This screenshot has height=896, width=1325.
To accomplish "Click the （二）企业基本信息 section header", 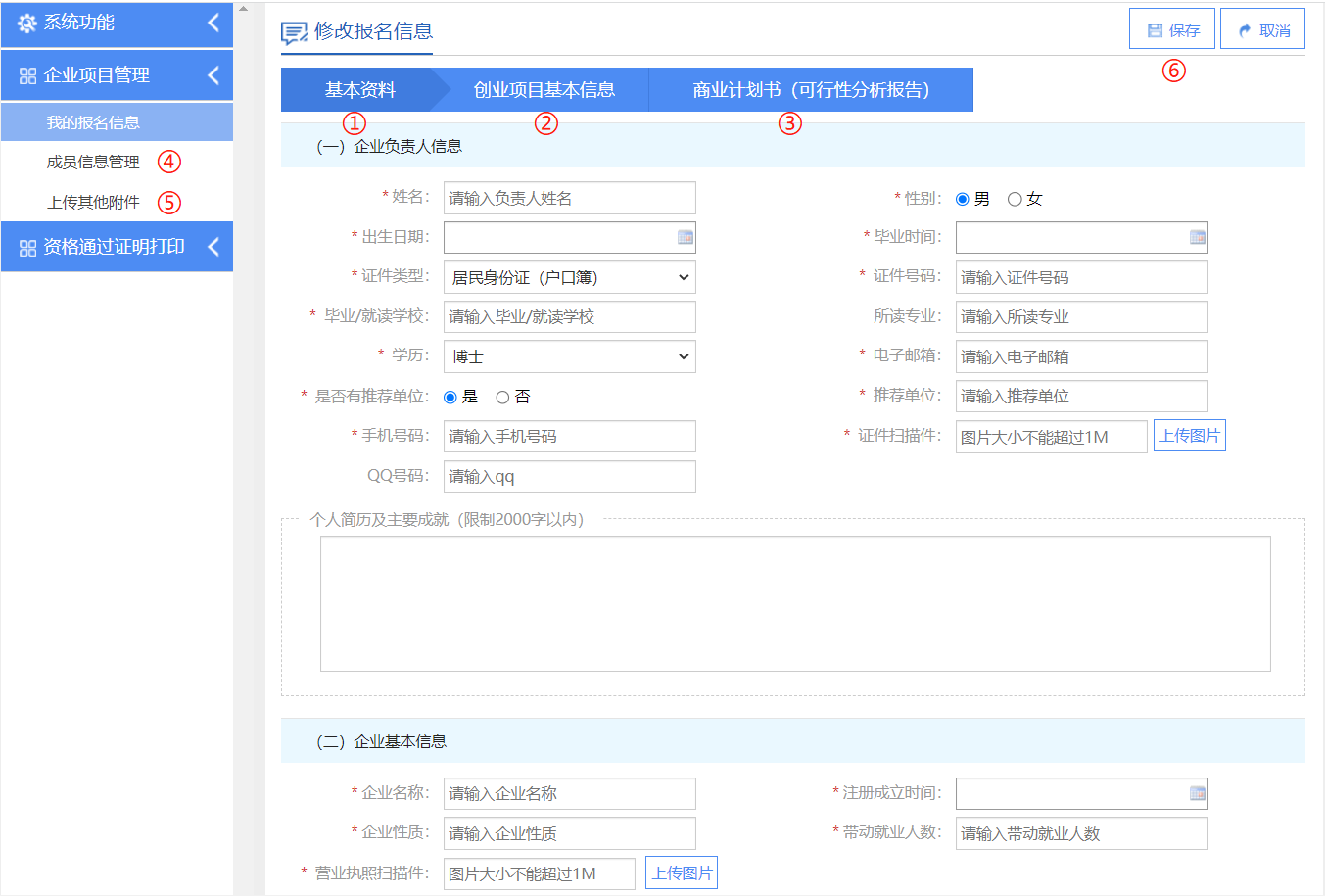I will 793,741.
